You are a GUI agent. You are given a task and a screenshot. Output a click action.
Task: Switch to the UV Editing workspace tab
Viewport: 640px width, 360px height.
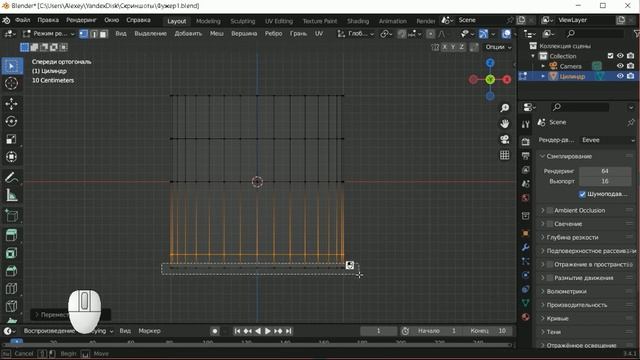279,21
